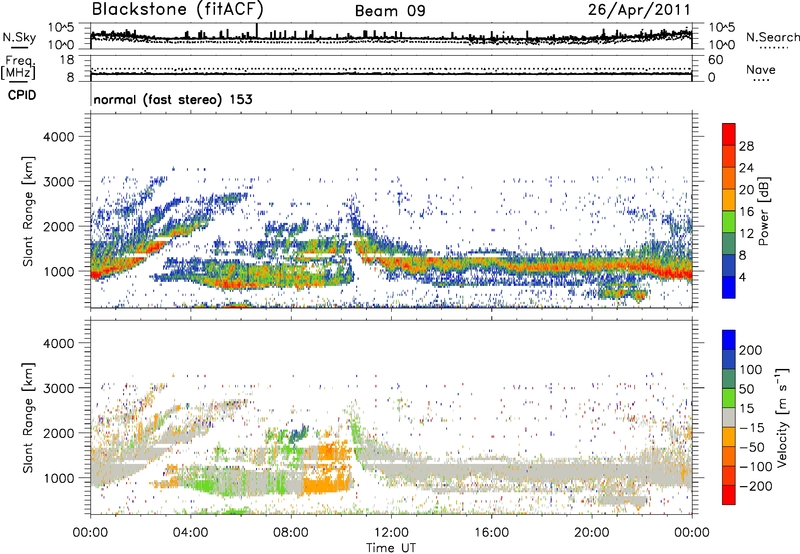Click the 'Blackstone (fitACF)' plot title
Viewport: 800px width, 554px height.
pyautogui.click(x=178, y=9)
